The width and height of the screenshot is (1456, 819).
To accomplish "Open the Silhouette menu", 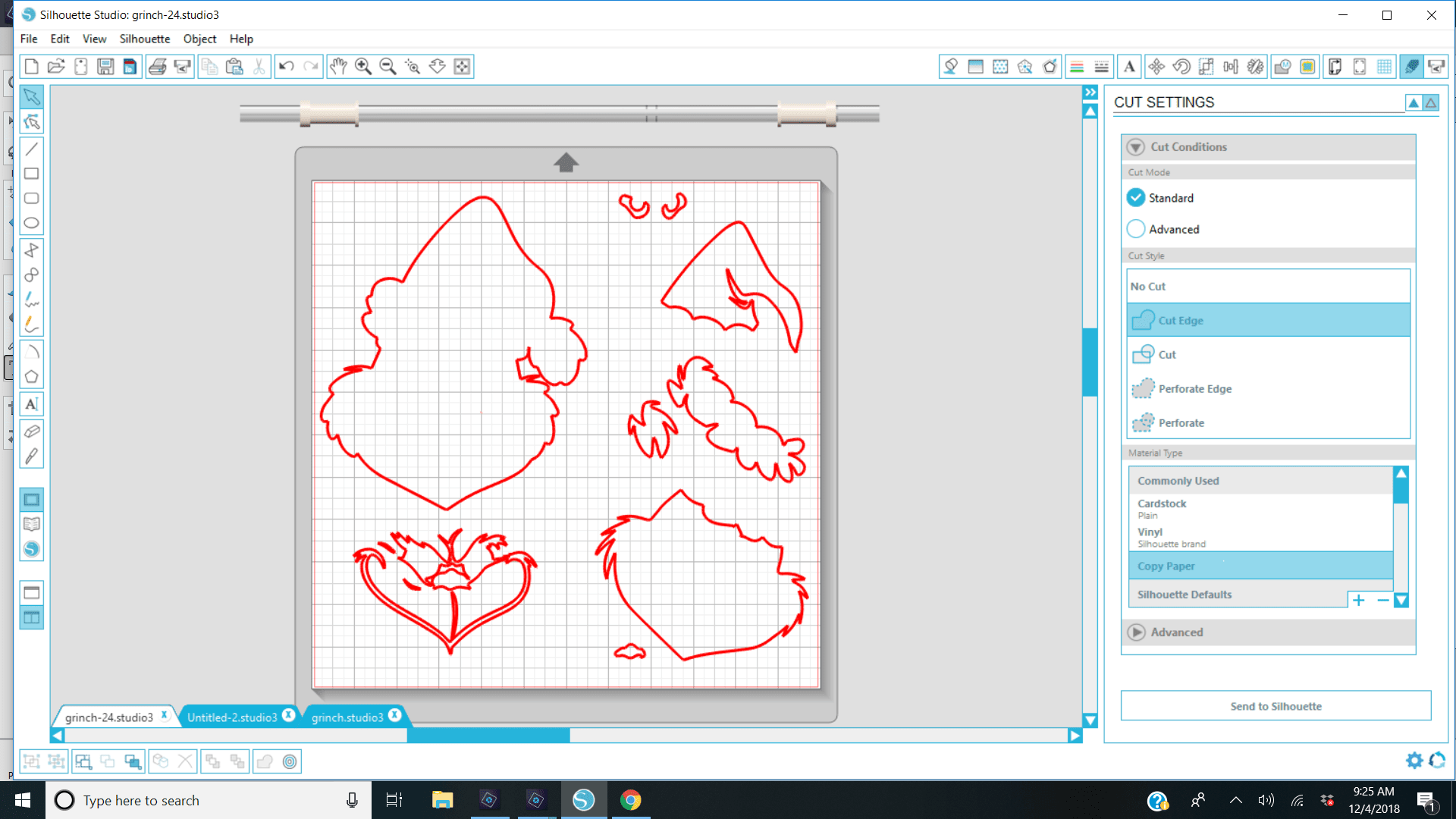I will point(144,39).
